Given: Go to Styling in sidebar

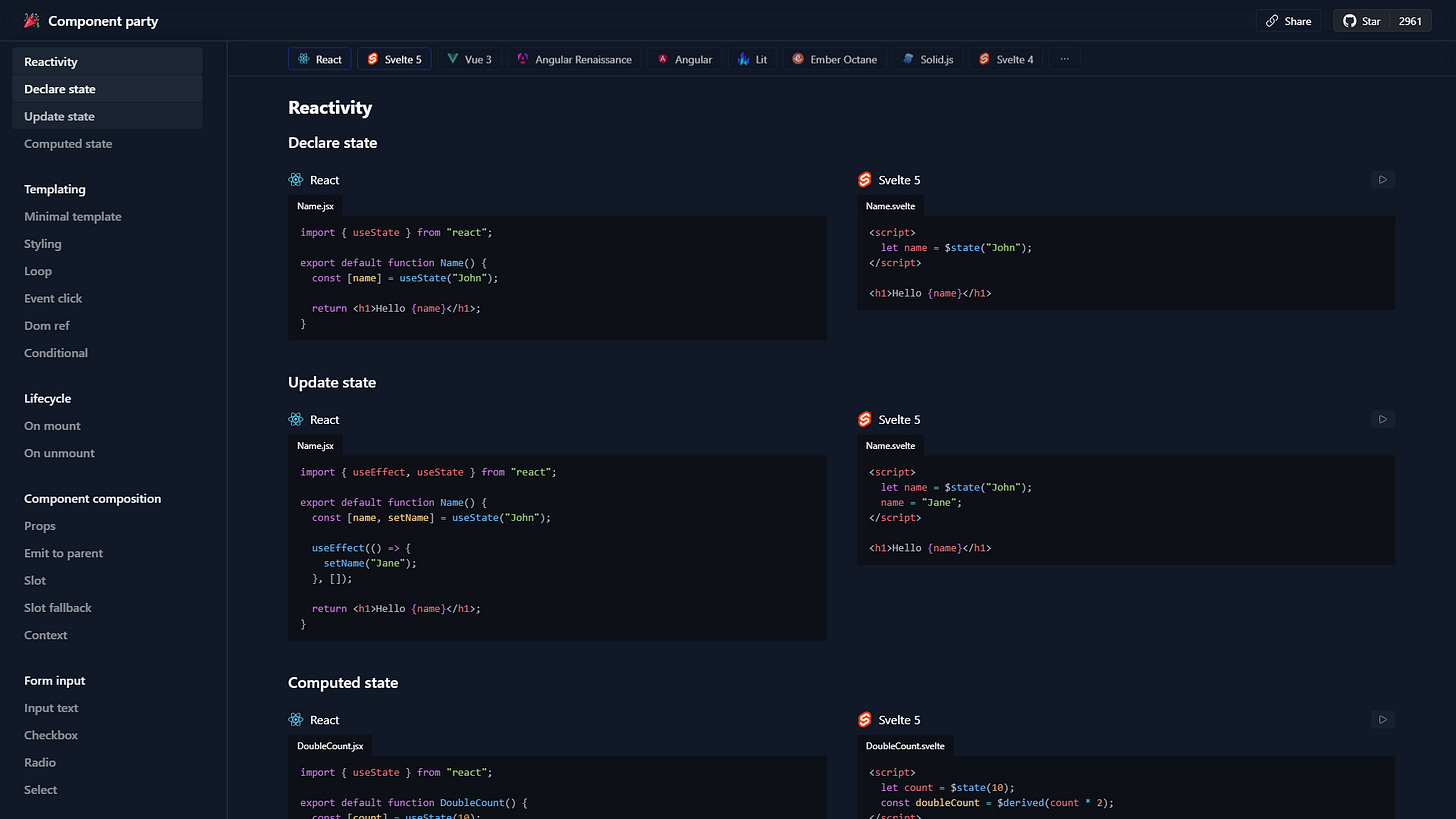Looking at the screenshot, I should [x=107, y=244].
